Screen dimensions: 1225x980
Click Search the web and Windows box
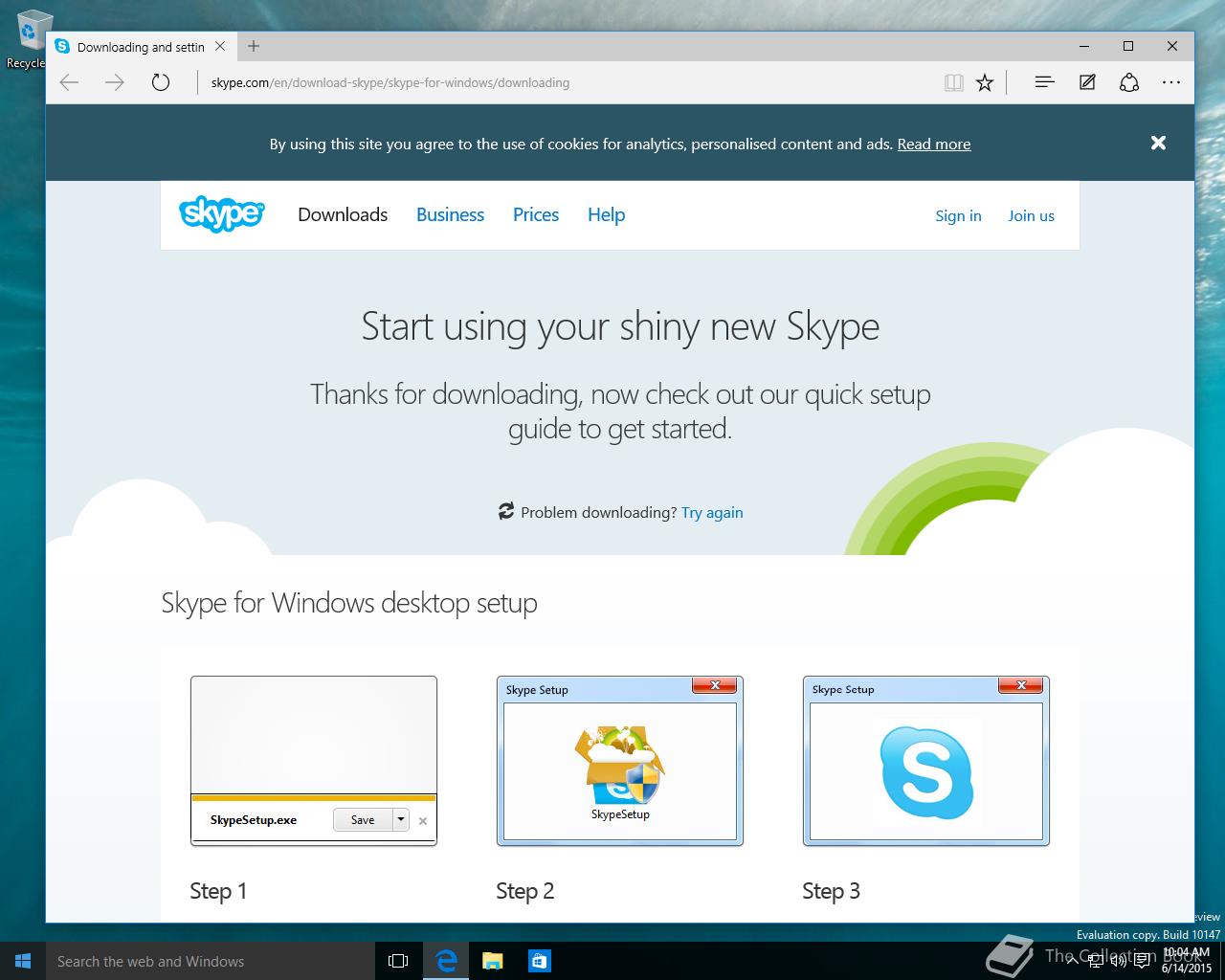point(211,961)
